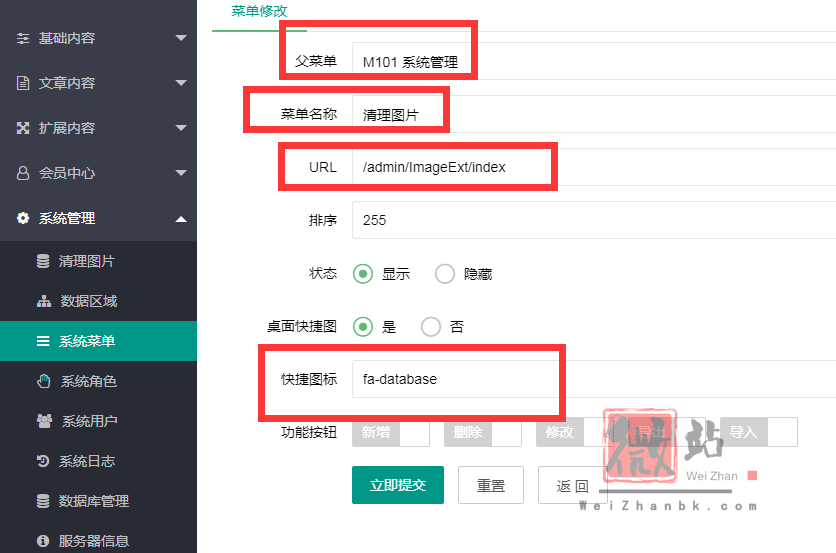The image size is (836, 553).
Task: Click the 系统管理 menu label
Action: [x=67, y=218]
